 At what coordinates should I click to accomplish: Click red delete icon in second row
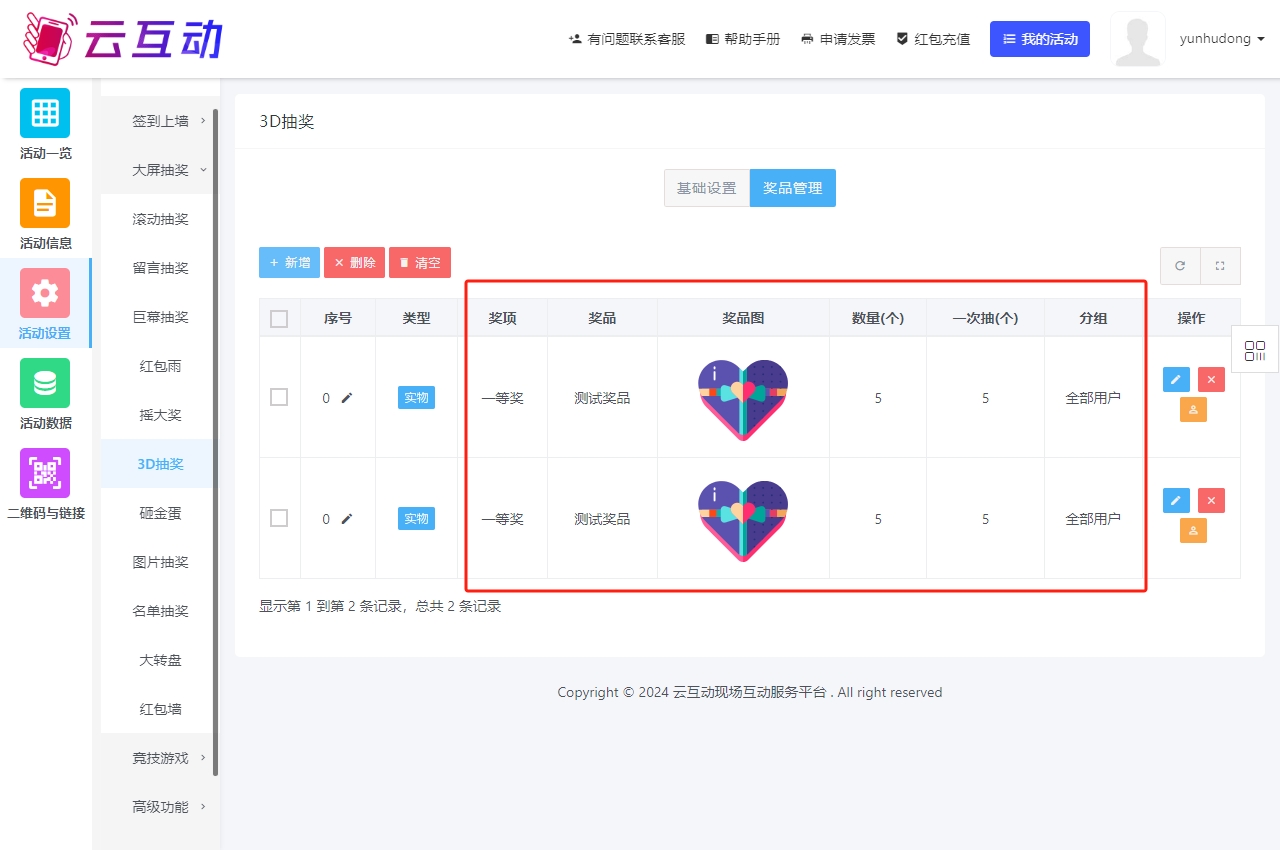point(1211,501)
